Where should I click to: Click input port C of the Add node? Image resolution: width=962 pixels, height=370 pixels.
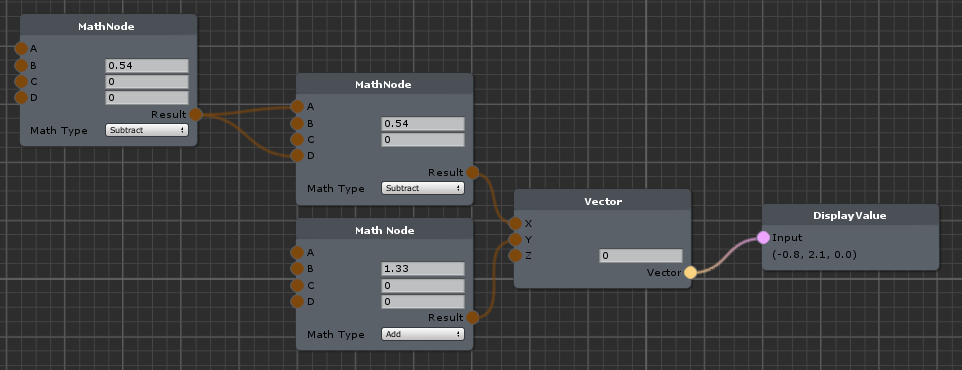[x=298, y=285]
